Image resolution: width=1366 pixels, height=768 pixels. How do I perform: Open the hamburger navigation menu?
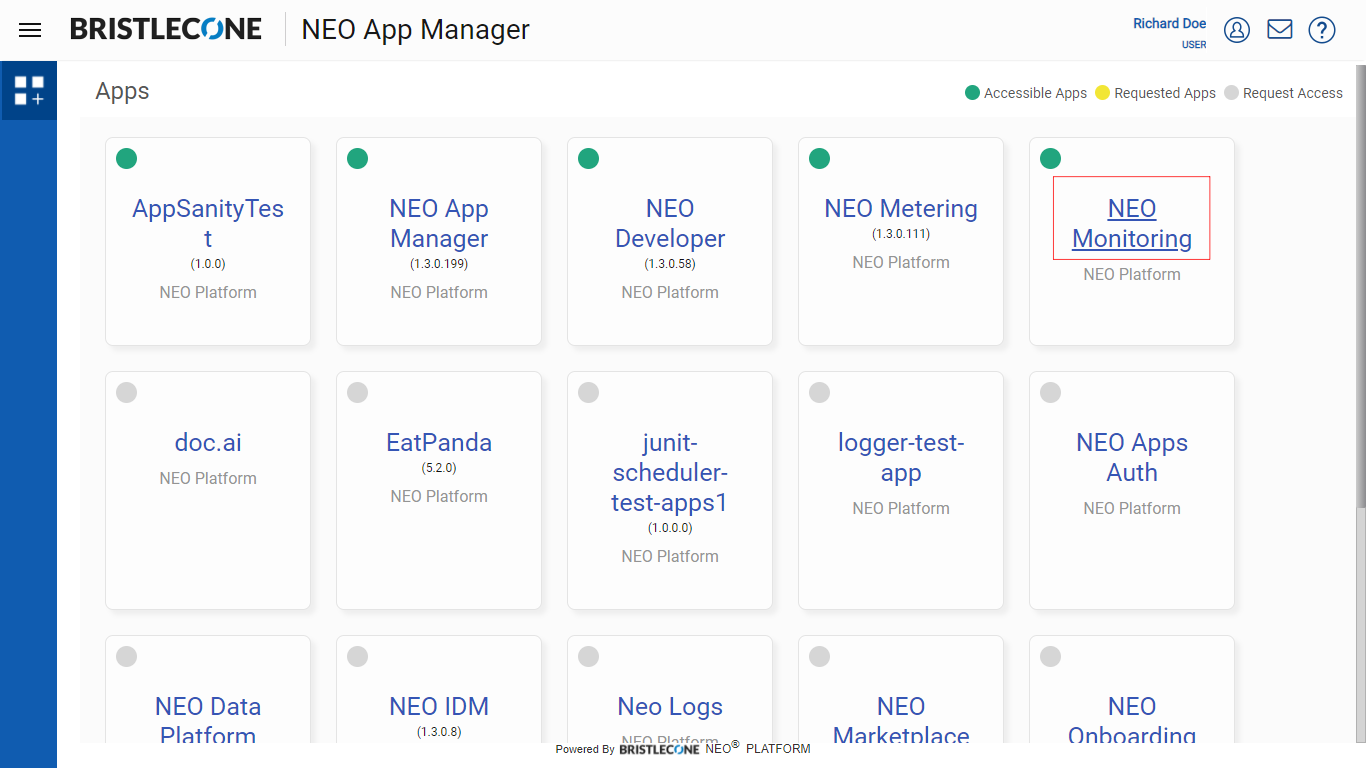pyautogui.click(x=30, y=30)
